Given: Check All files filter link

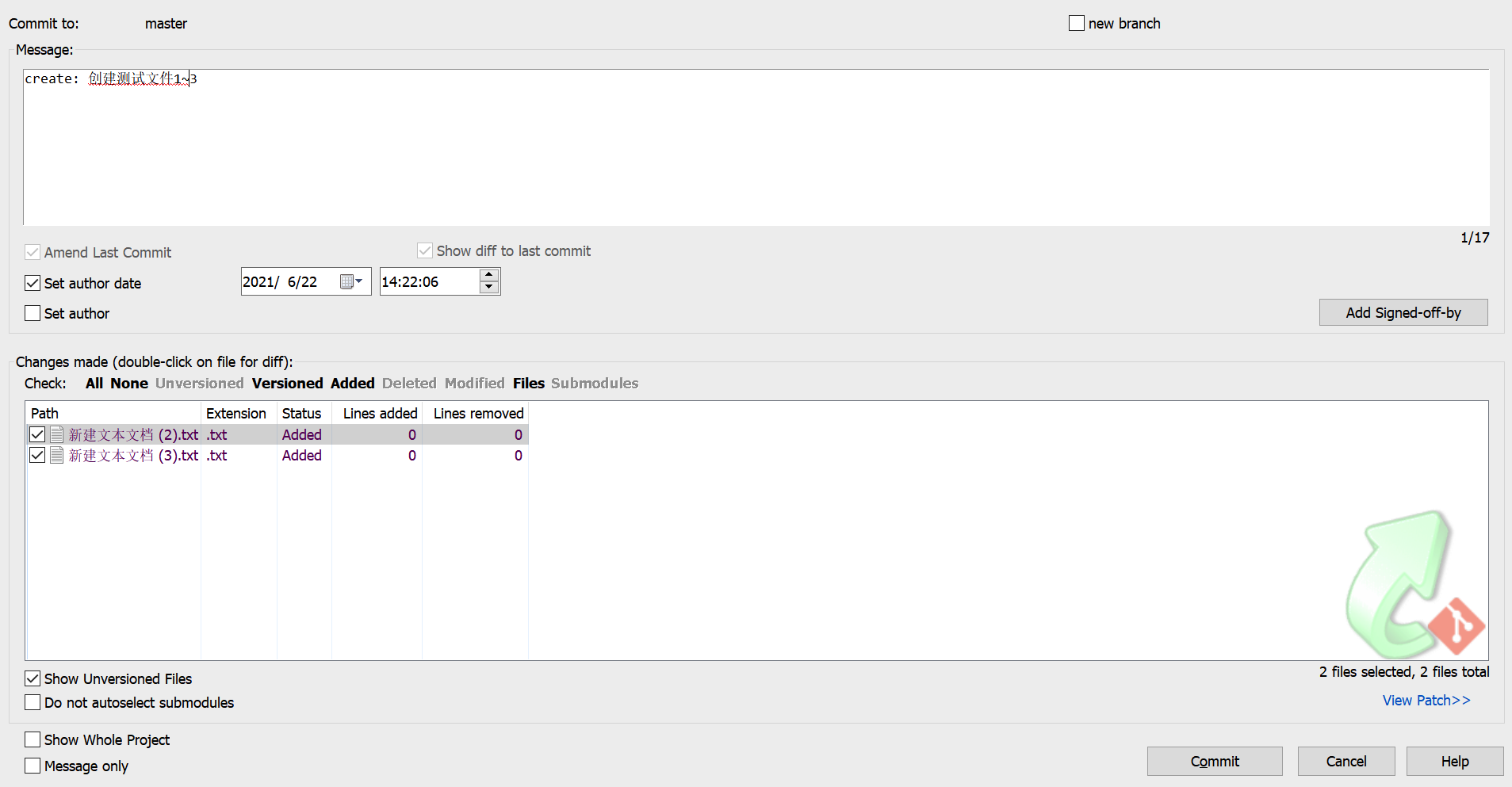Looking at the screenshot, I should [x=94, y=383].
